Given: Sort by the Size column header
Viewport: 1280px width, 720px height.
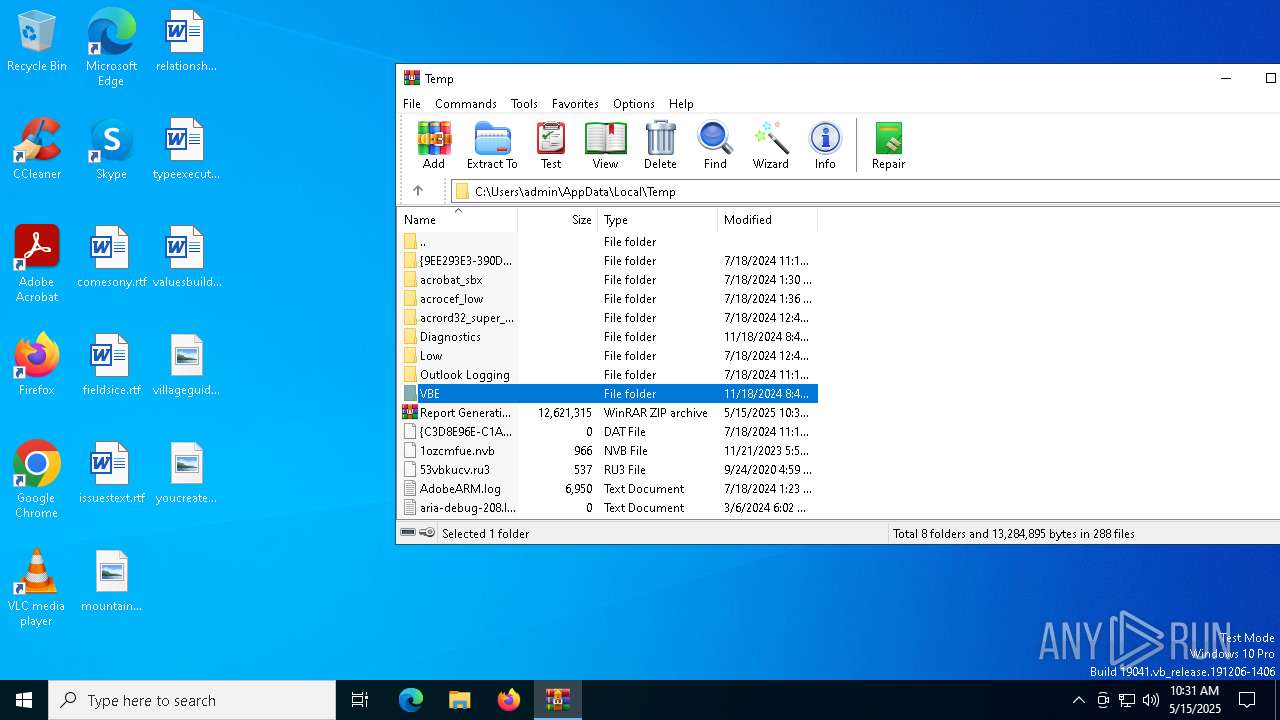Looking at the screenshot, I should click(x=557, y=220).
